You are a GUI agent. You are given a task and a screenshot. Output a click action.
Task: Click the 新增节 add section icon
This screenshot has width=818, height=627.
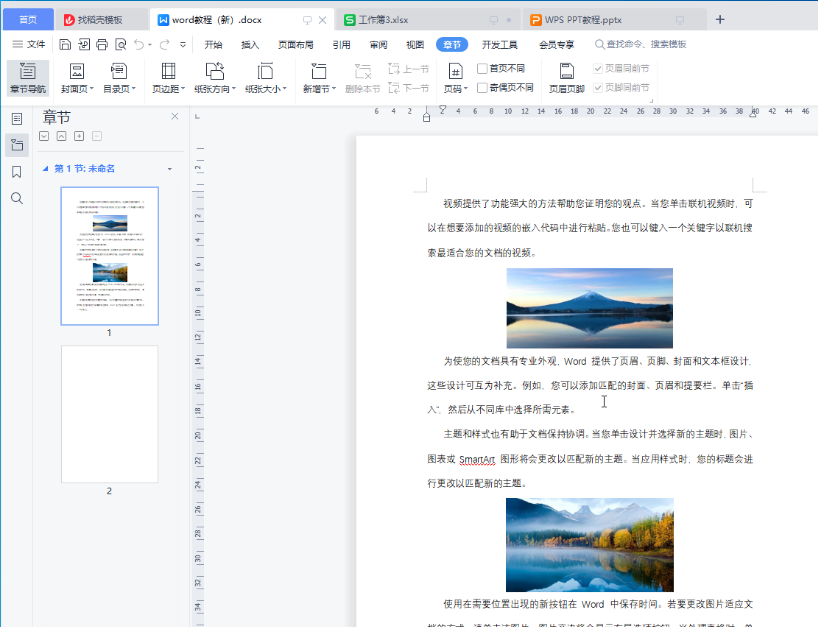[x=318, y=71]
